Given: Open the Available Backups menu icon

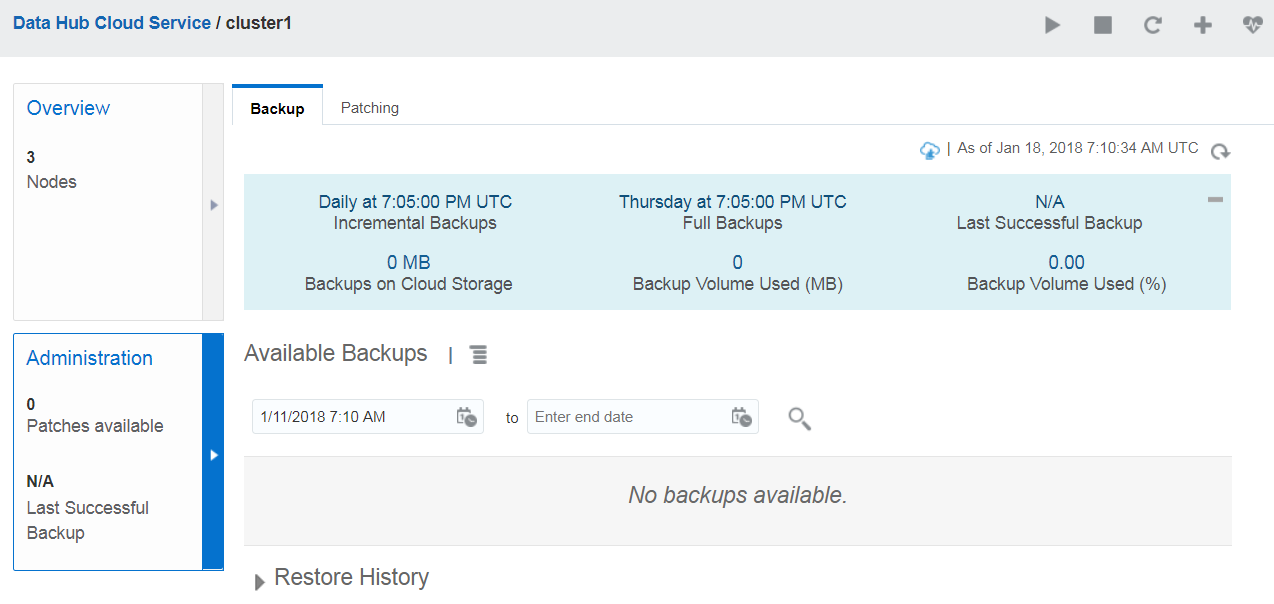Looking at the screenshot, I should tap(479, 354).
